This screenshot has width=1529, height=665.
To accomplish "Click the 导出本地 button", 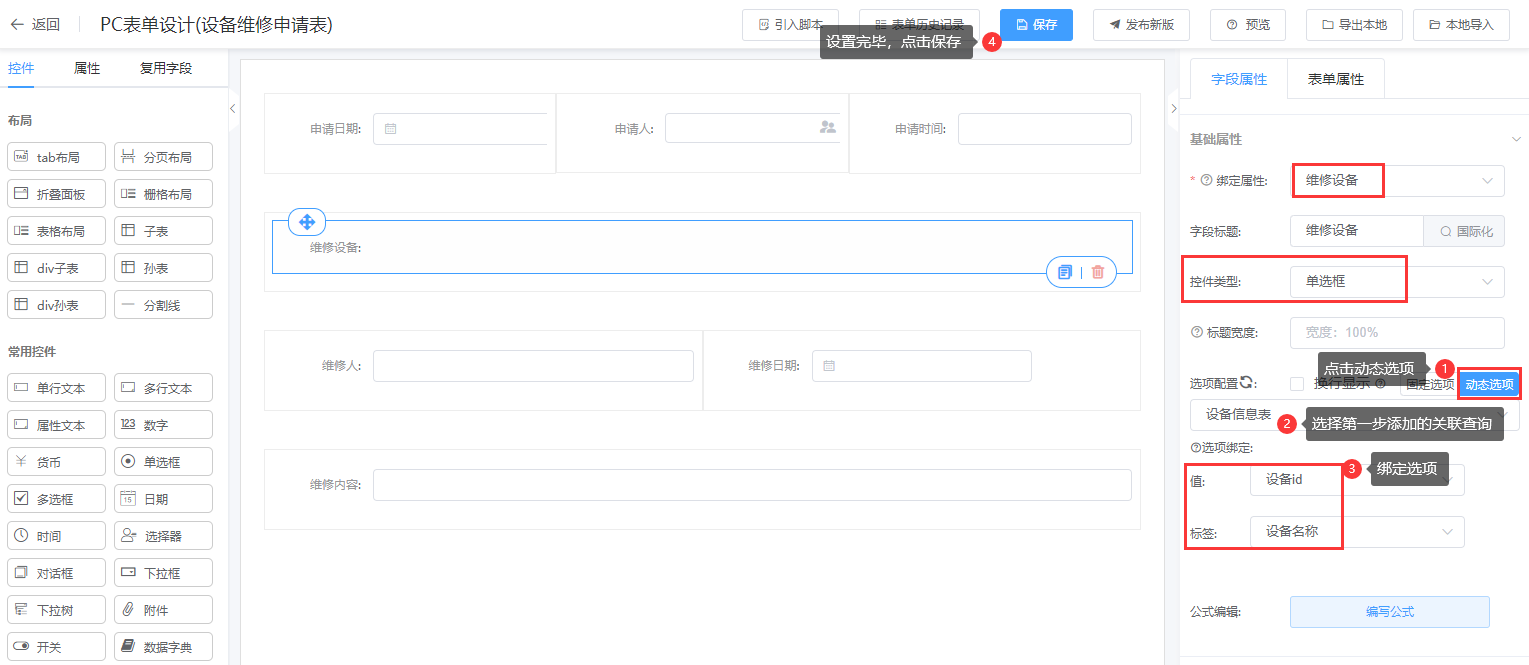I will pyautogui.click(x=1354, y=25).
